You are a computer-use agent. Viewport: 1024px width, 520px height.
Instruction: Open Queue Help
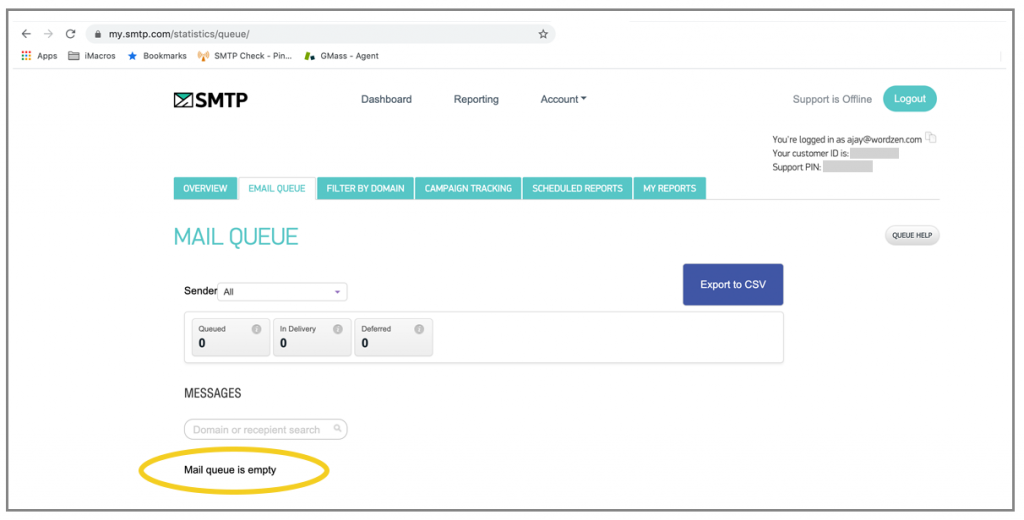point(911,236)
